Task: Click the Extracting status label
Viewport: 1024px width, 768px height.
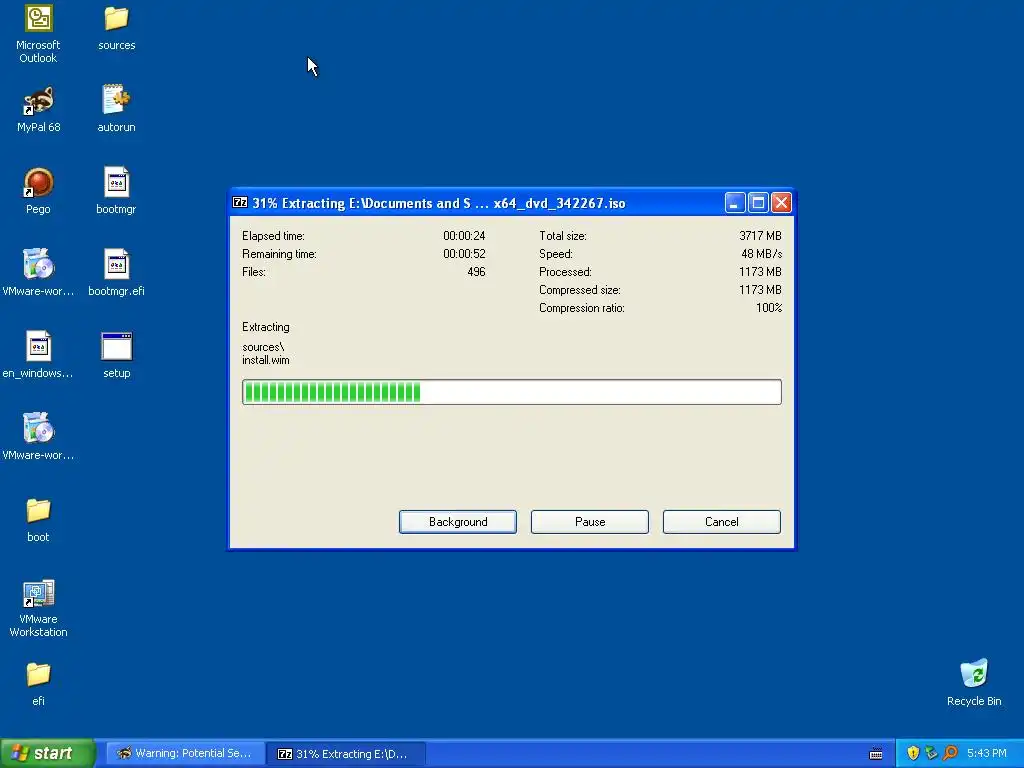Action: click(266, 327)
